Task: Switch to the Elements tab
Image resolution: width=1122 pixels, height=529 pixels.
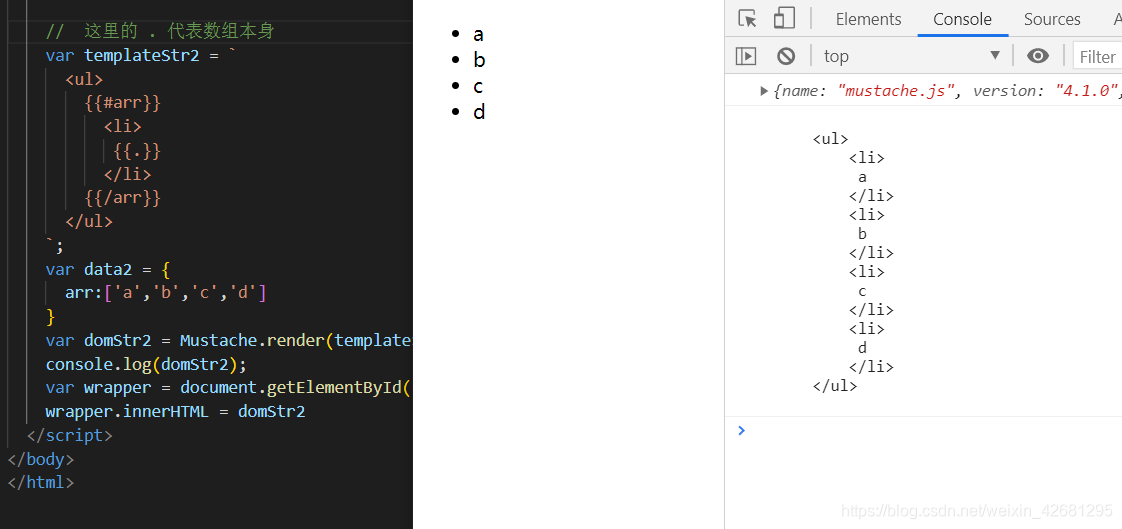Action: [869, 19]
